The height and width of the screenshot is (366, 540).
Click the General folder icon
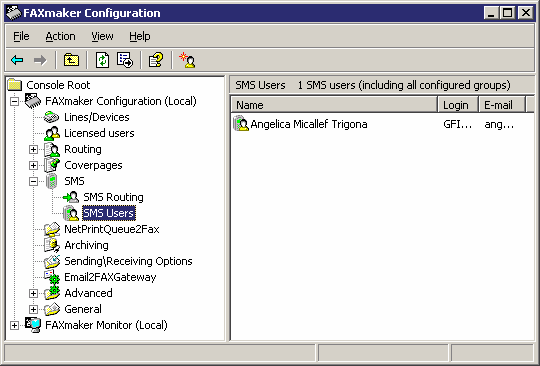pos(52,309)
